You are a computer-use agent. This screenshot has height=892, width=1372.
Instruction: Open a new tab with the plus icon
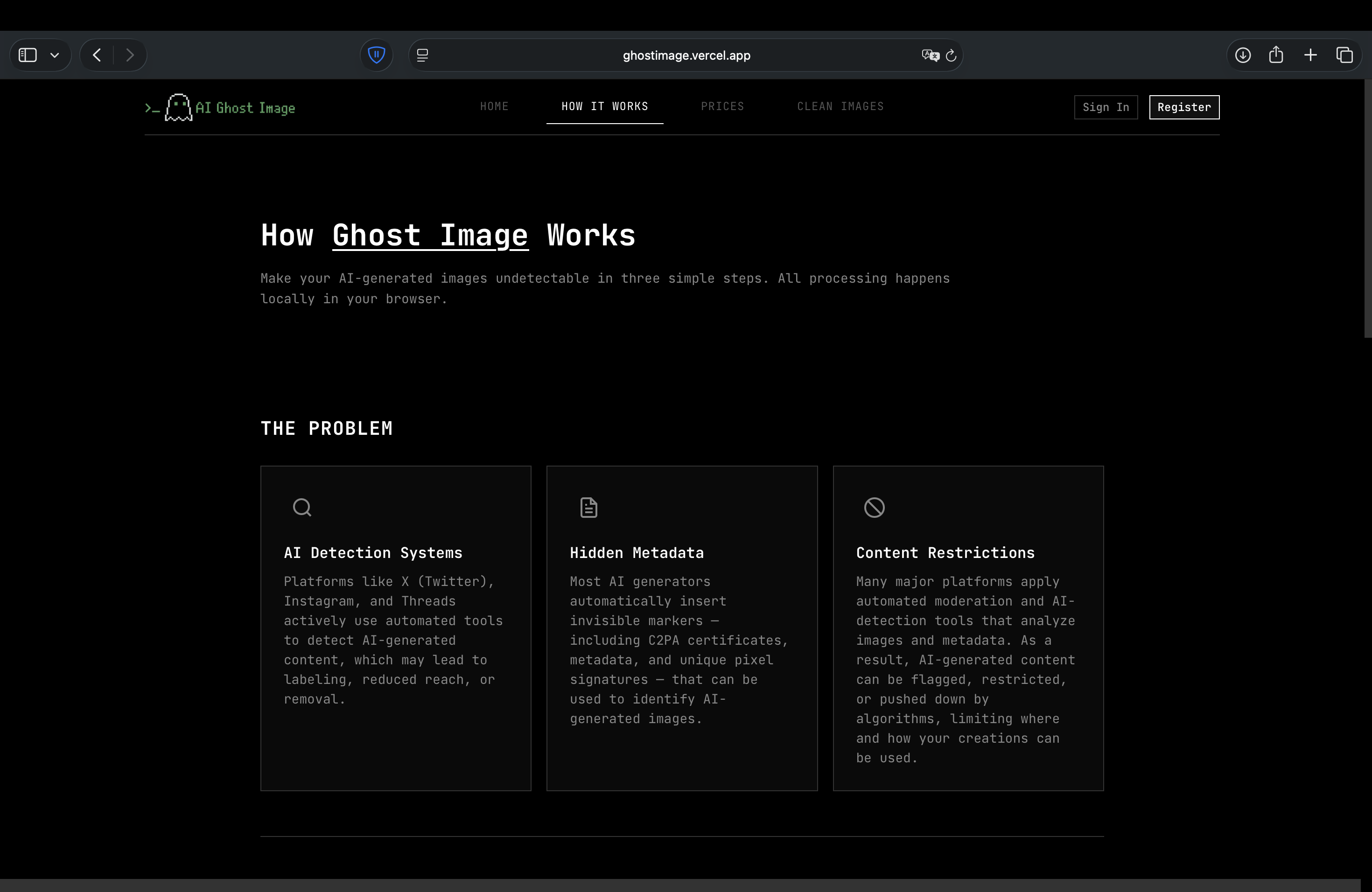pyautogui.click(x=1310, y=55)
